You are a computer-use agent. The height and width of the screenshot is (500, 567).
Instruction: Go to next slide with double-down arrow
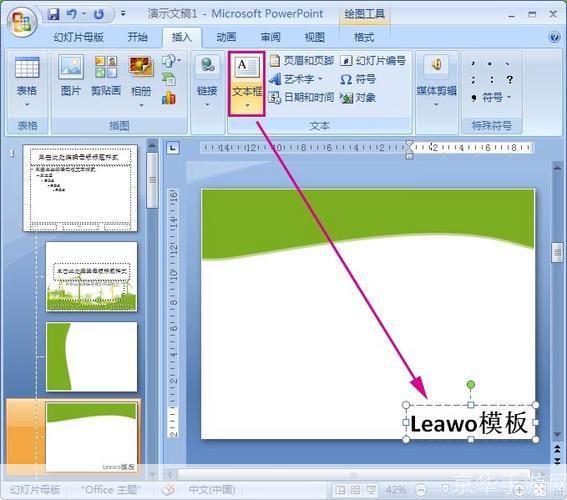click(x=557, y=461)
